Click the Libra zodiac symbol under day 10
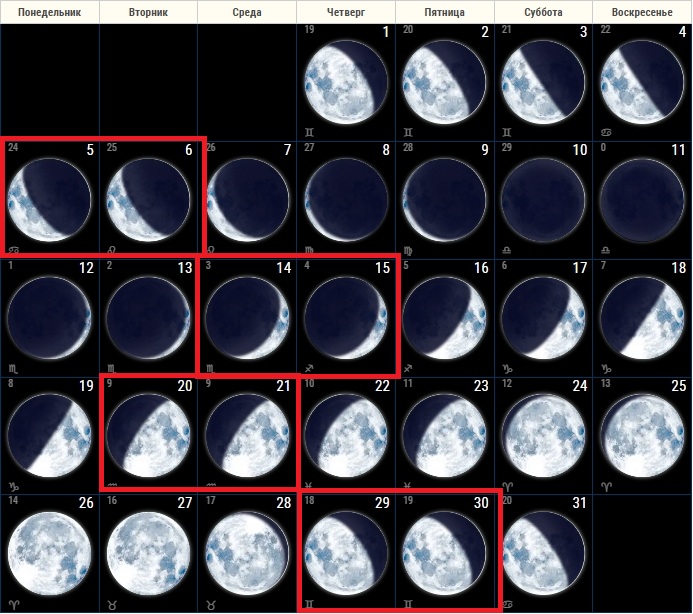Screen dimensions: 693x614 click(x=507, y=251)
